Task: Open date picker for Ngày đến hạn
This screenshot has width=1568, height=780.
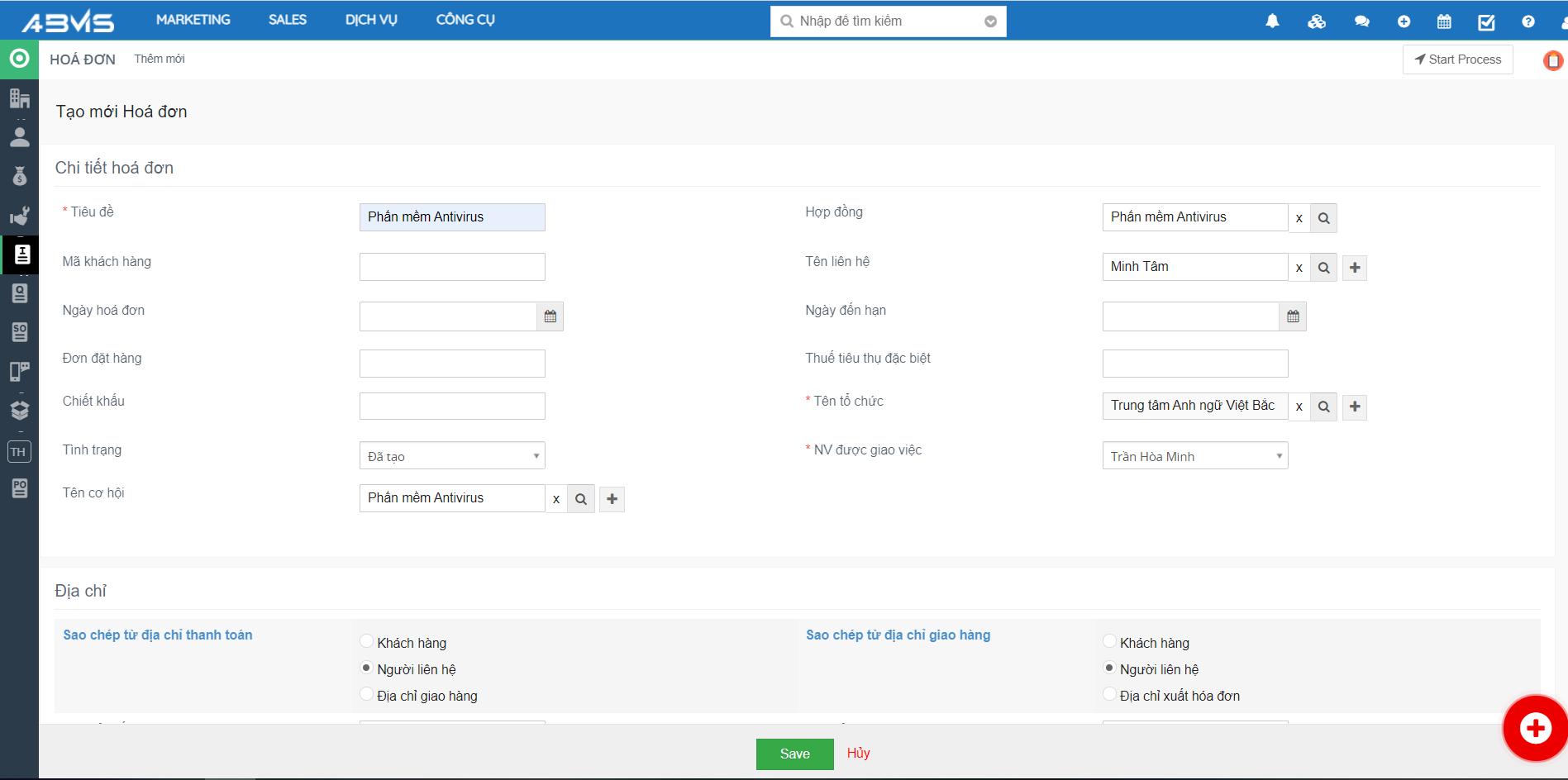Action: coord(1293,316)
